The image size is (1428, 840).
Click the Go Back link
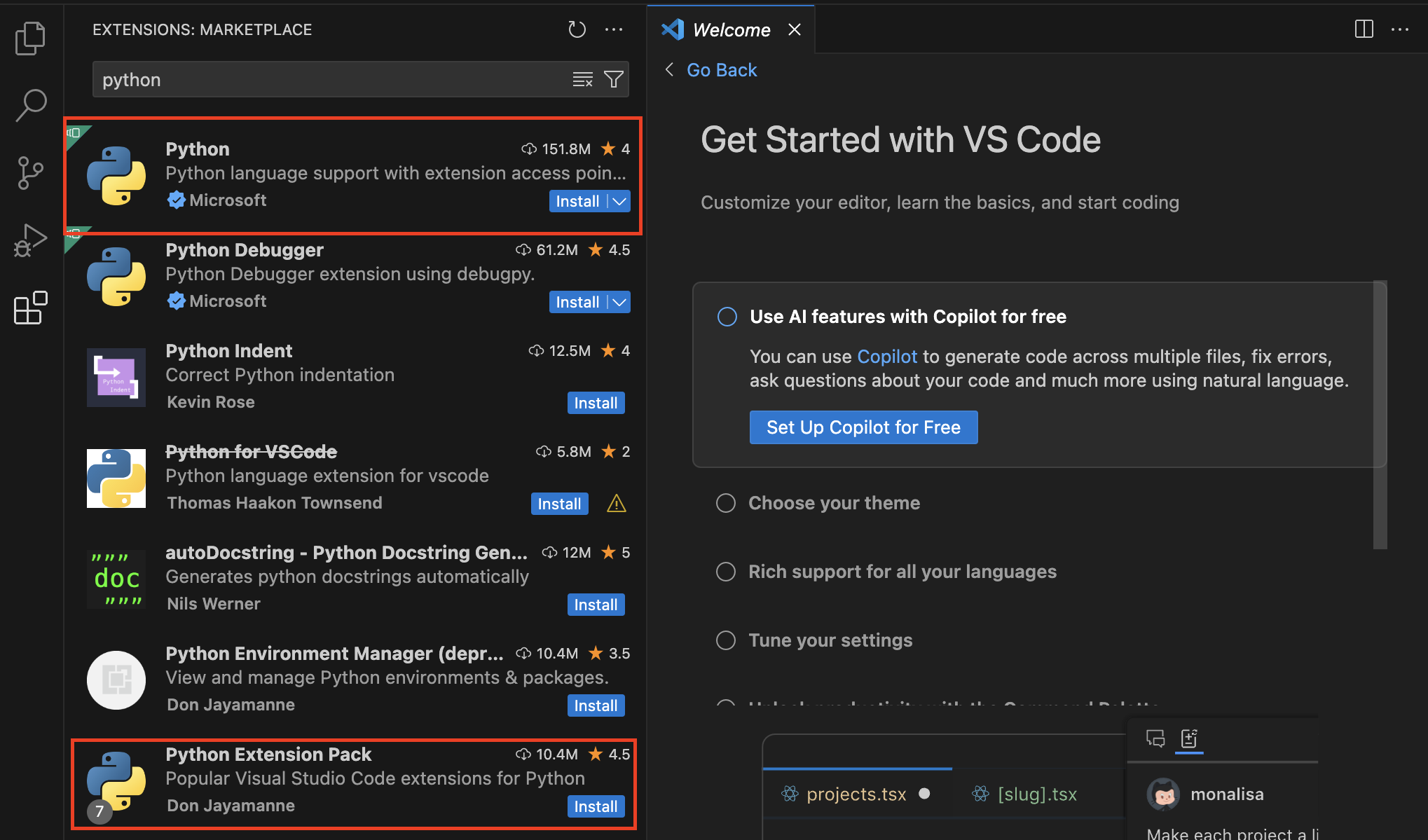pos(721,70)
